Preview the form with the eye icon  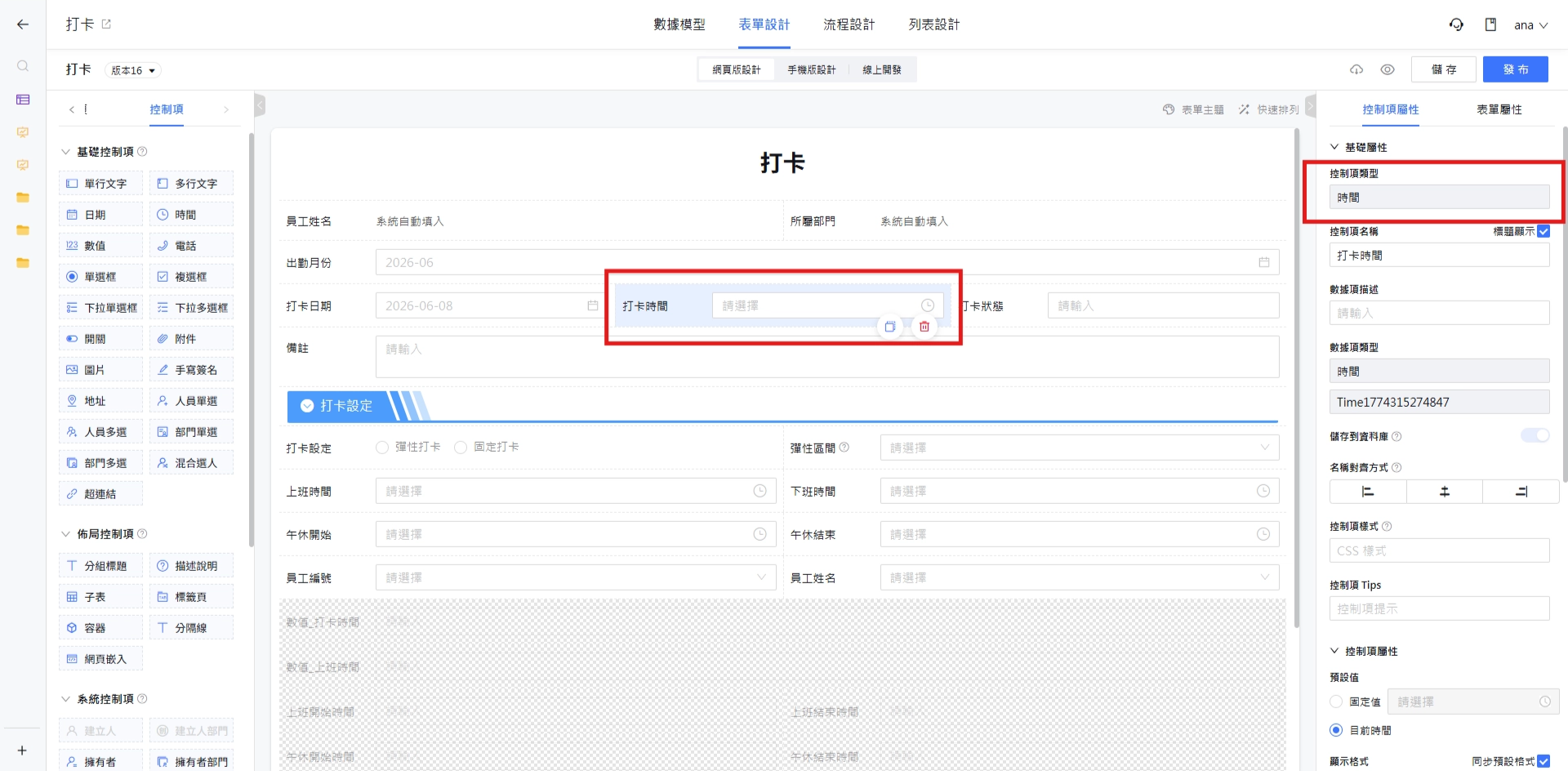point(1388,69)
